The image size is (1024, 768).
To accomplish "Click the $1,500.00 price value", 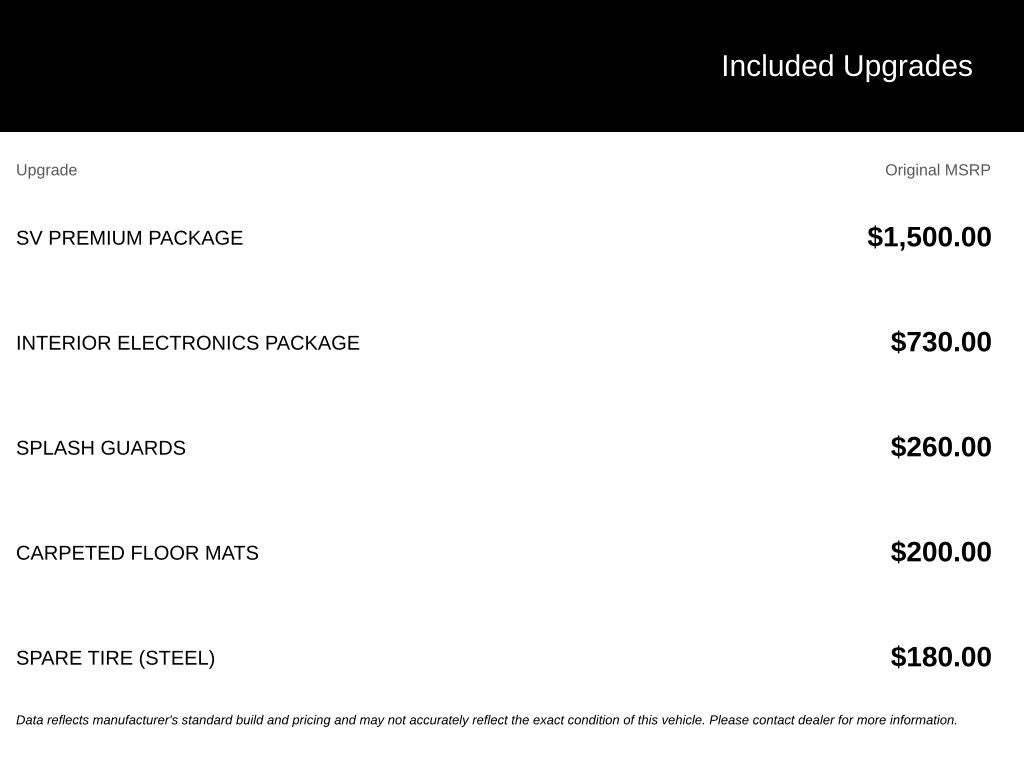I will click(x=929, y=237).
